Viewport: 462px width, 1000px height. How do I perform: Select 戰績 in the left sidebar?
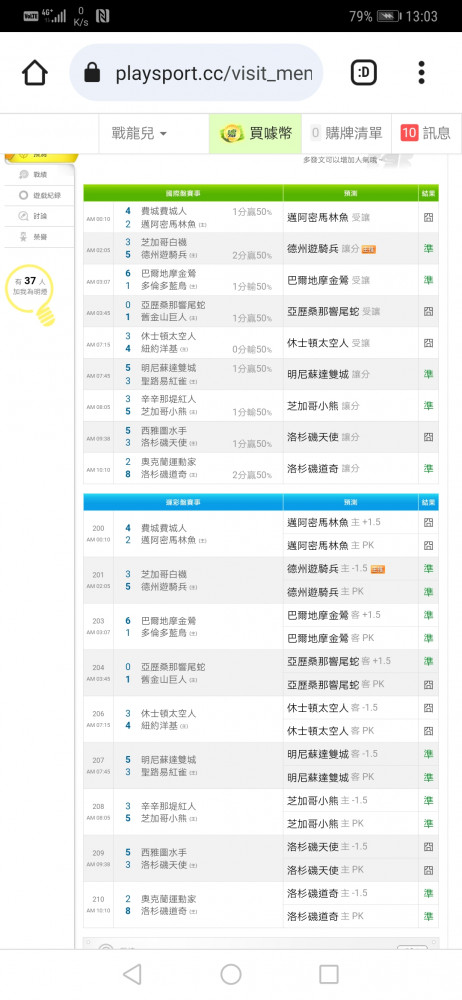click(x=38, y=175)
